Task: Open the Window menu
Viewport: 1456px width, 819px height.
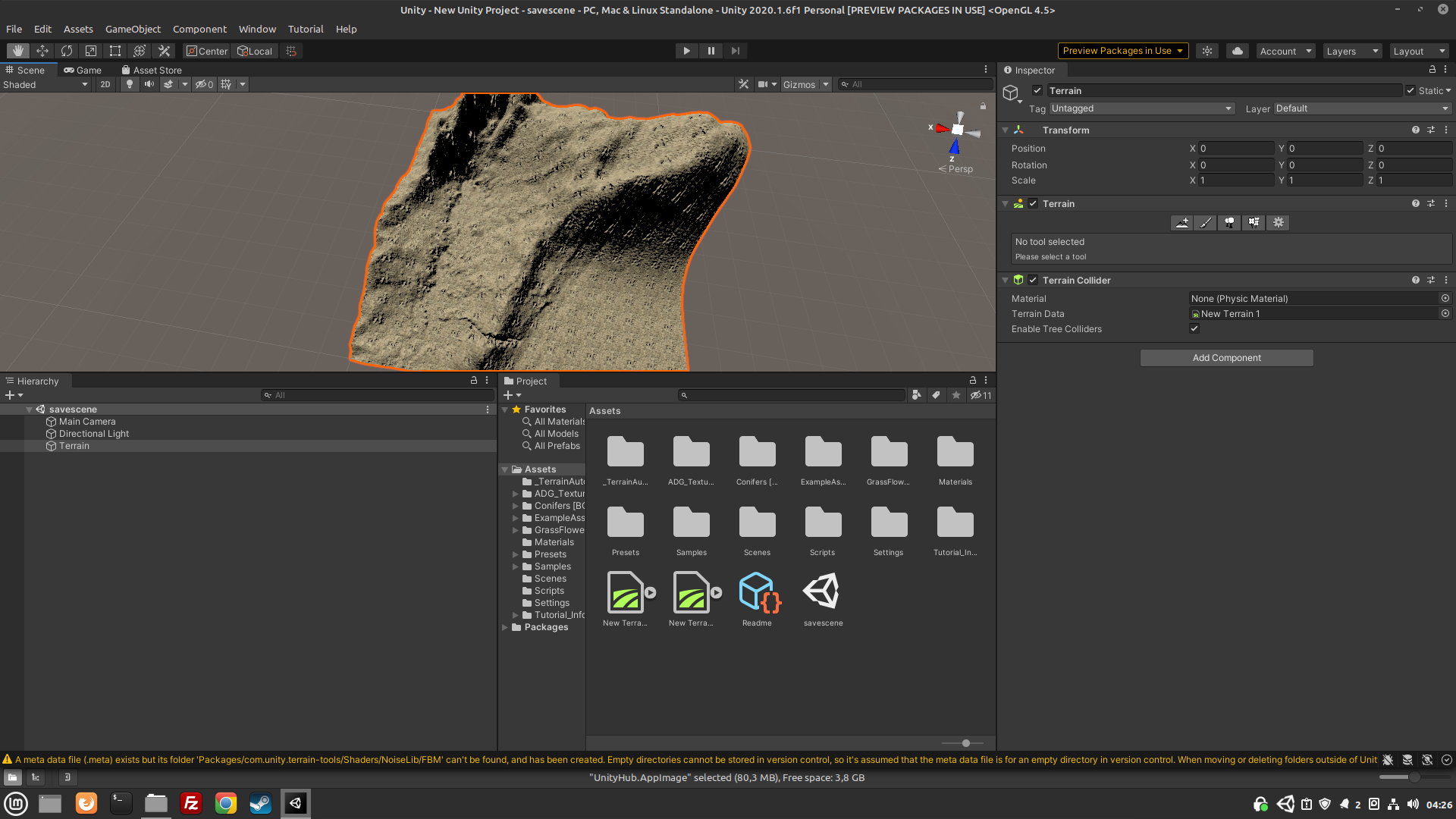Action: pyautogui.click(x=257, y=29)
